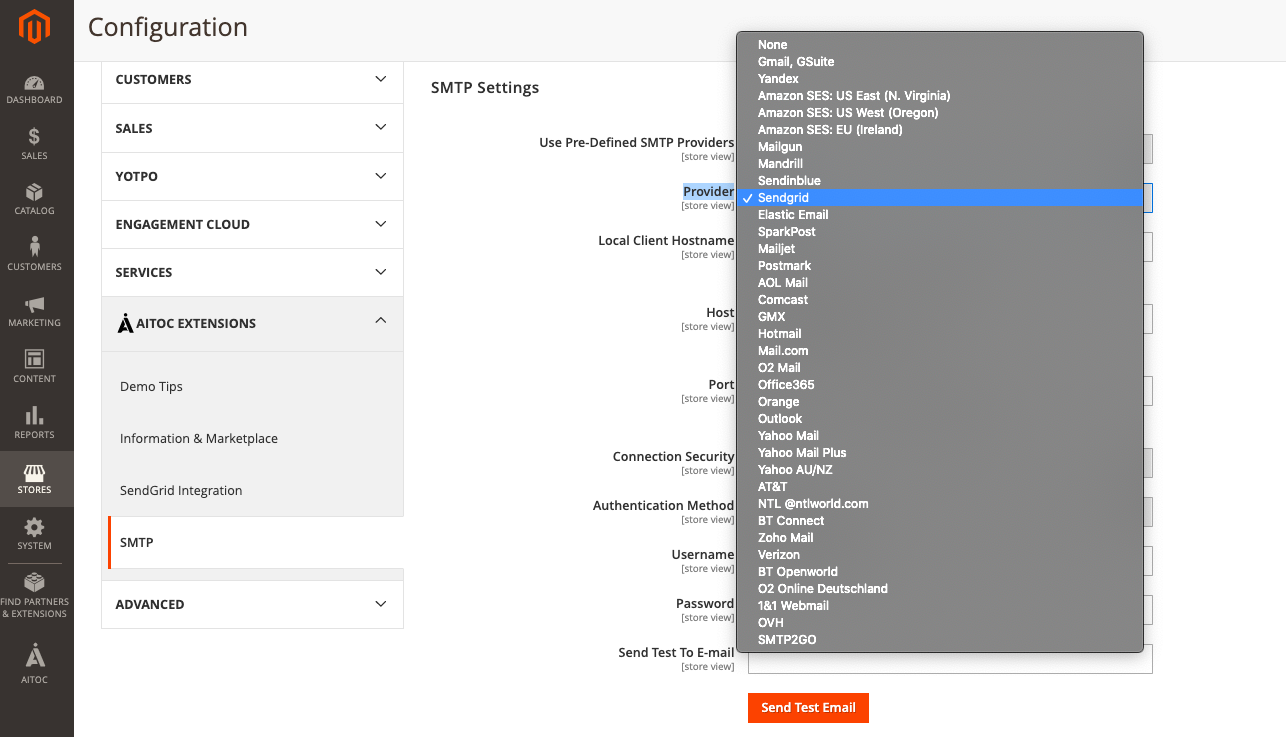Select Yahoo AU/NZ option

(940, 470)
